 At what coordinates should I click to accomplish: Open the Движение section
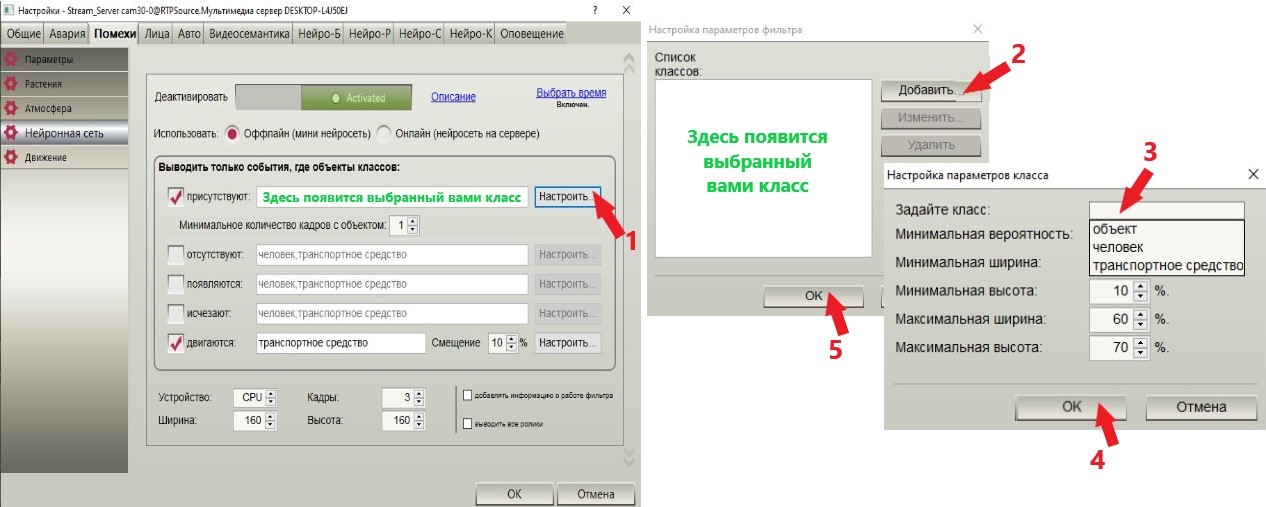pos(64,157)
